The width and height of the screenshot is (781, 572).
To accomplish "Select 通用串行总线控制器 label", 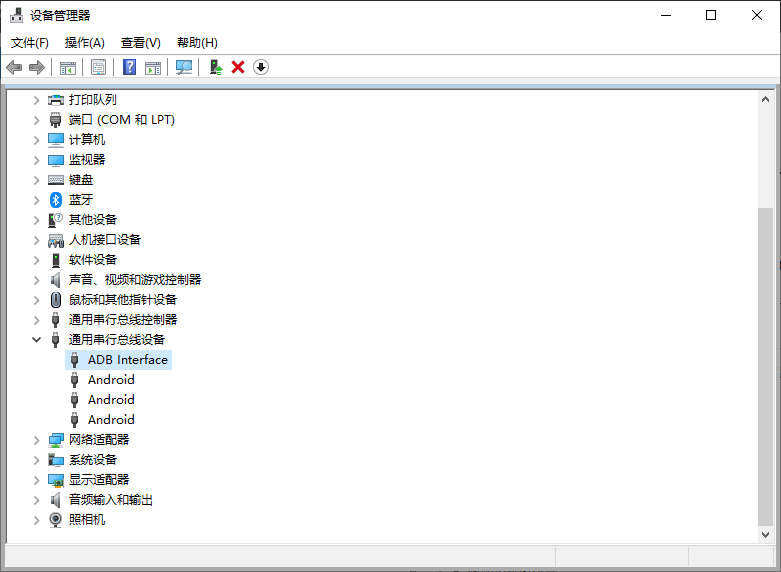I will (x=123, y=319).
